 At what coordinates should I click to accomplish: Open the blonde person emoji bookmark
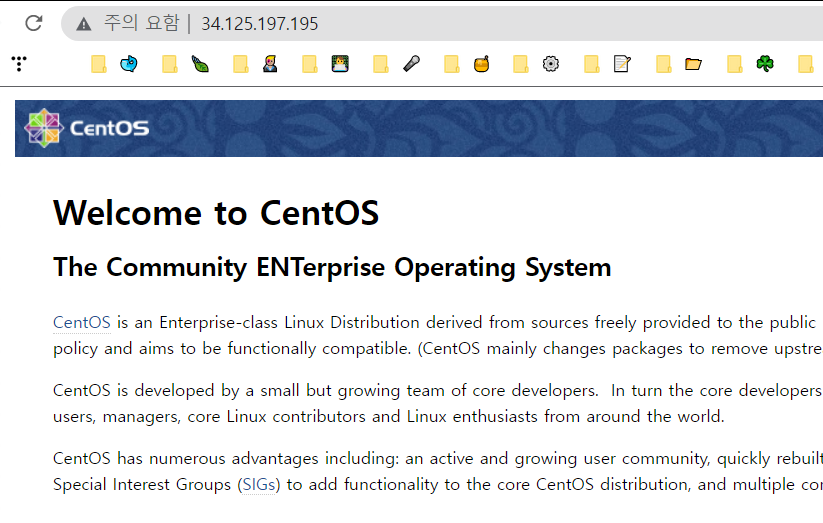(x=270, y=64)
